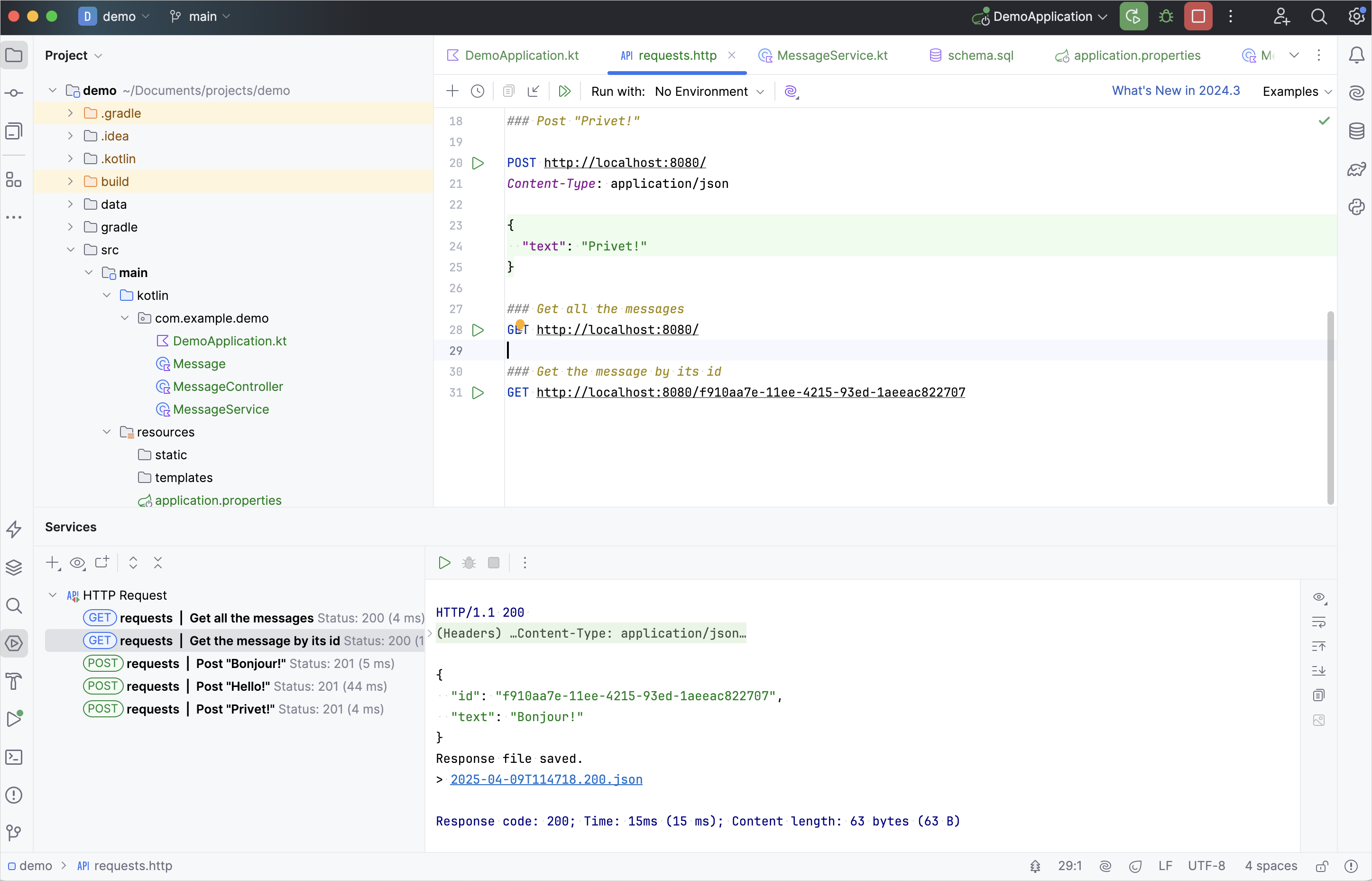
Task: Run all requests in file icon
Action: (x=564, y=92)
